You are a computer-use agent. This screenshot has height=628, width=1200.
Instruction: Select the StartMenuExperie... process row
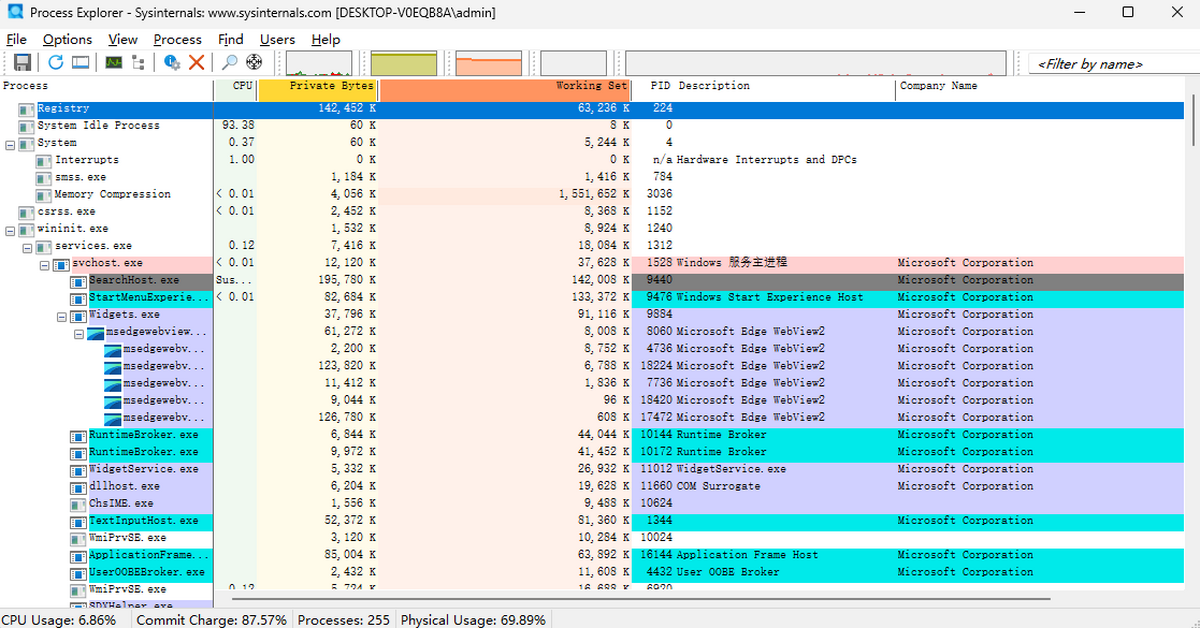[x=592, y=298]
